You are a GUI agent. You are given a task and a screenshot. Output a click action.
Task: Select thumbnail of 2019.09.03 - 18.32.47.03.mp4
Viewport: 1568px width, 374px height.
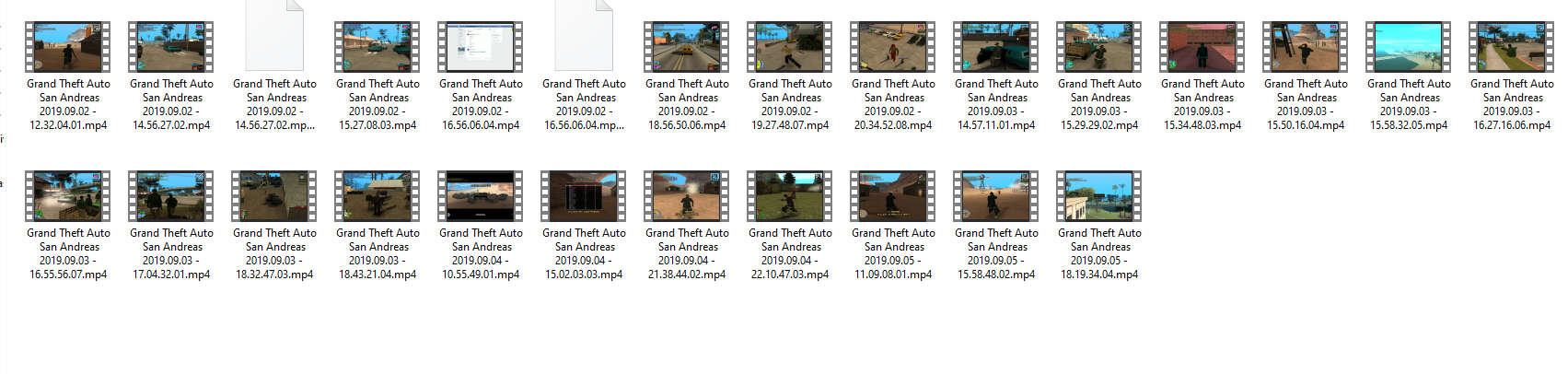(274, 196)
